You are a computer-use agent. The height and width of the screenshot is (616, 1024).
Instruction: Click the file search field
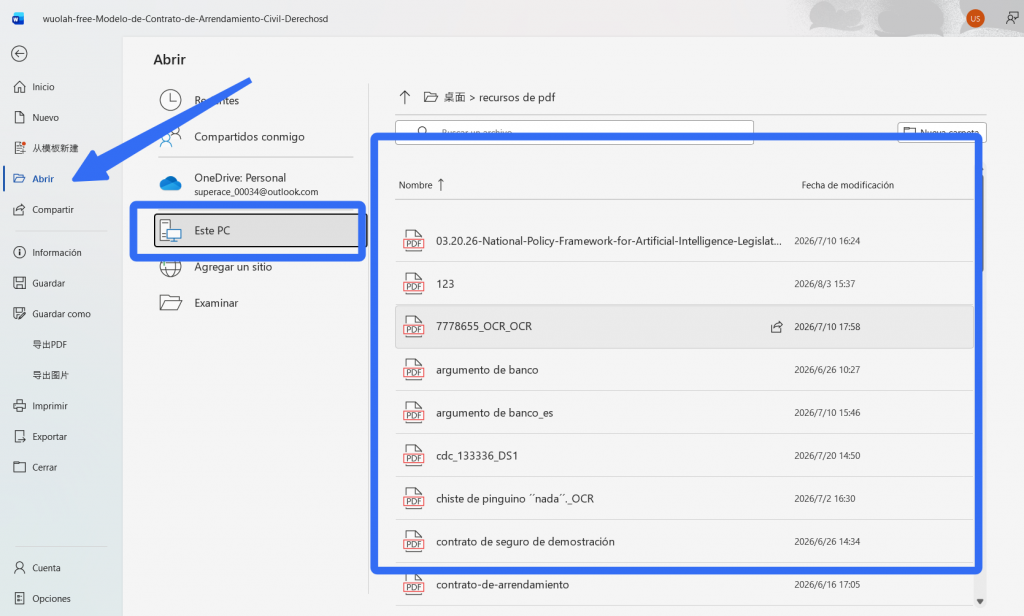[574, 132]
